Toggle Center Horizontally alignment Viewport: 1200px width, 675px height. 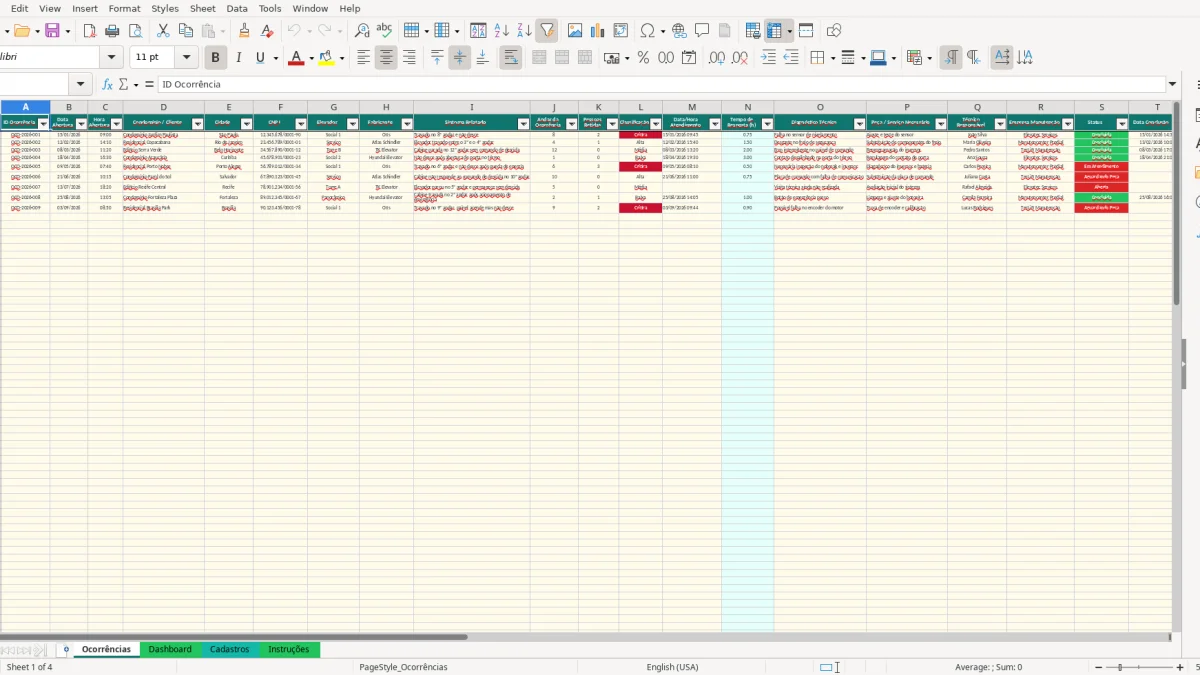click(x=386, y=58)
